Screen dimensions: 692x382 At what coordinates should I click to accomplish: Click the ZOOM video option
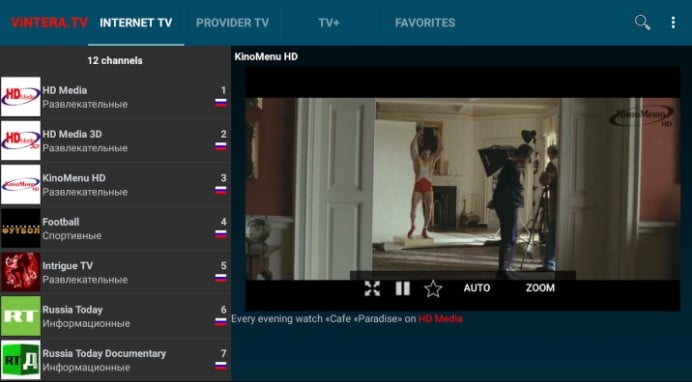click(540, 288)
